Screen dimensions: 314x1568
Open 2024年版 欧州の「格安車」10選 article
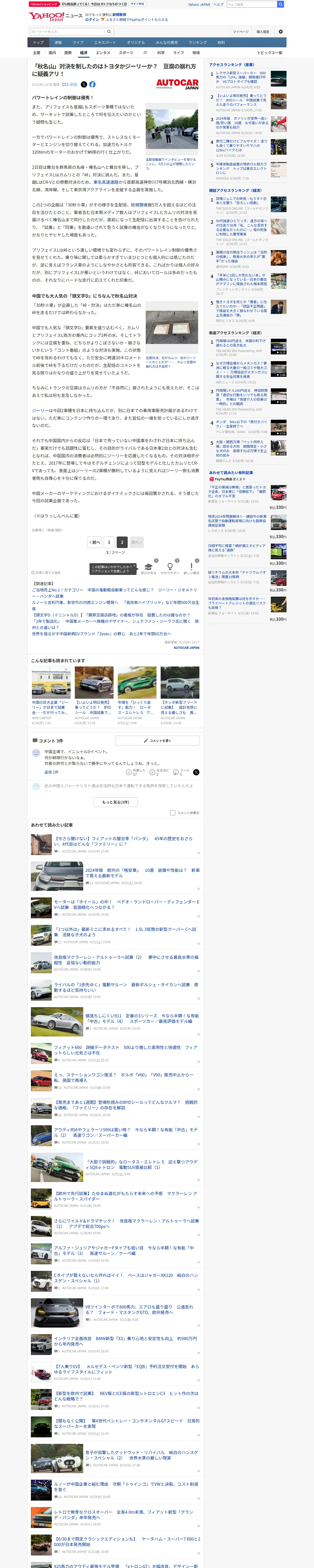[x=142, y=872]
